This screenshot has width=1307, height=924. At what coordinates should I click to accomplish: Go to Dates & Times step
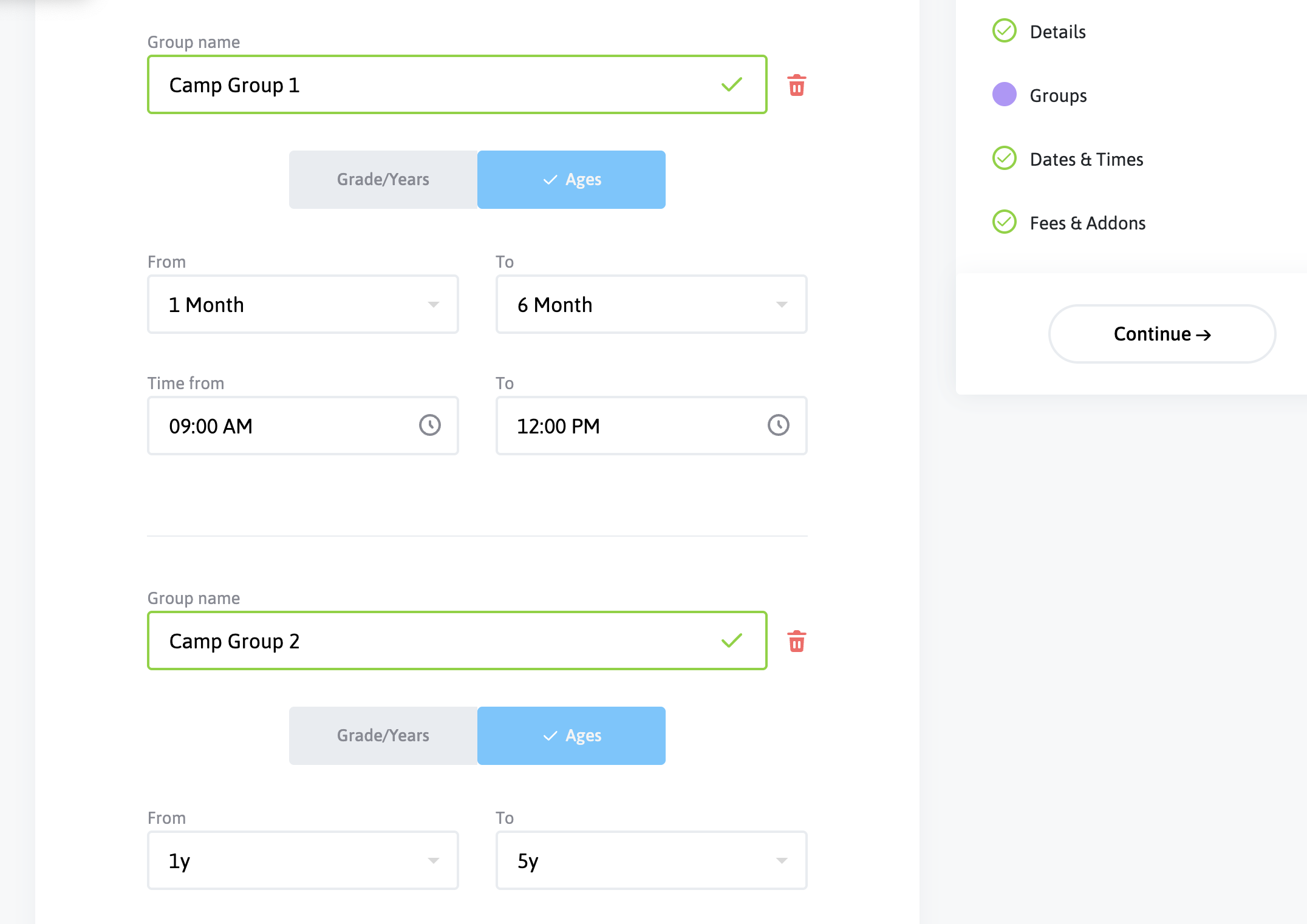point(1086,159)
